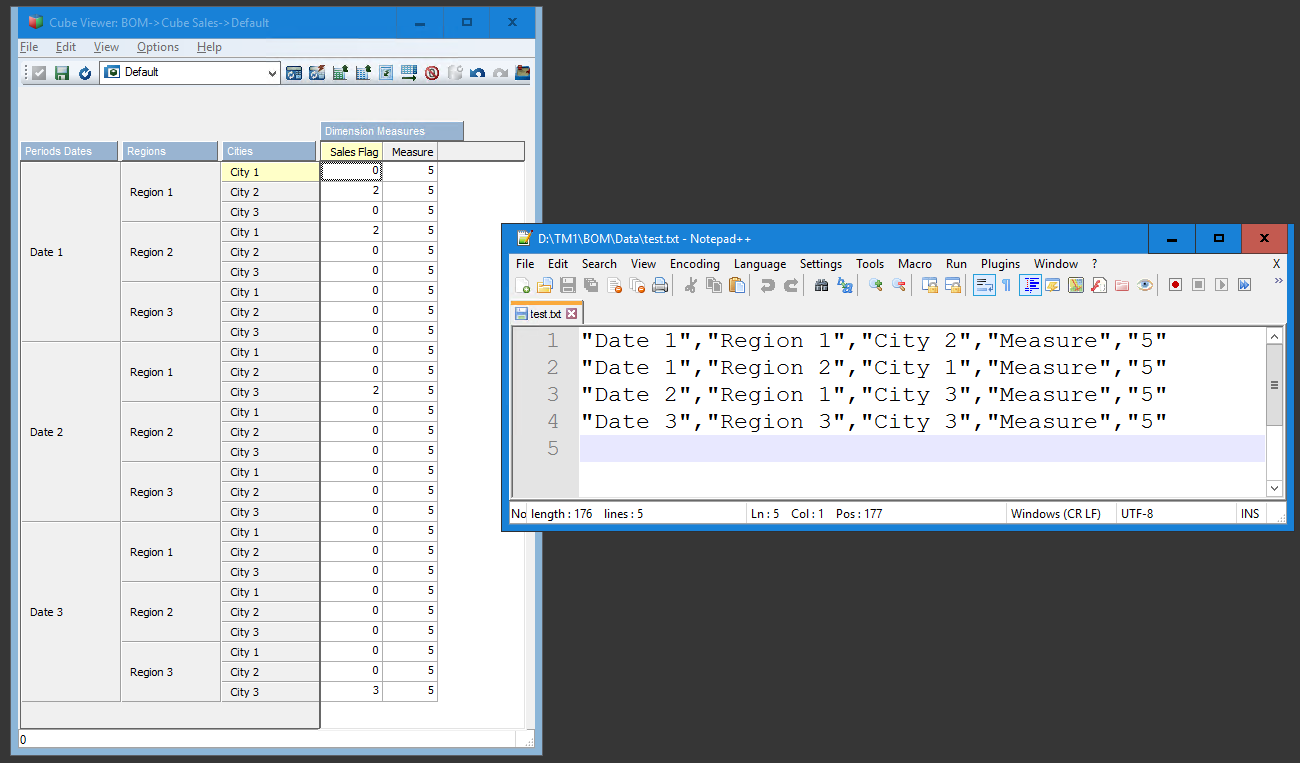The width and height of the screenshot is (1300, 763).
Task: Click the Undo icon in Notepad++ toolbar
Action: click(767, 285)
